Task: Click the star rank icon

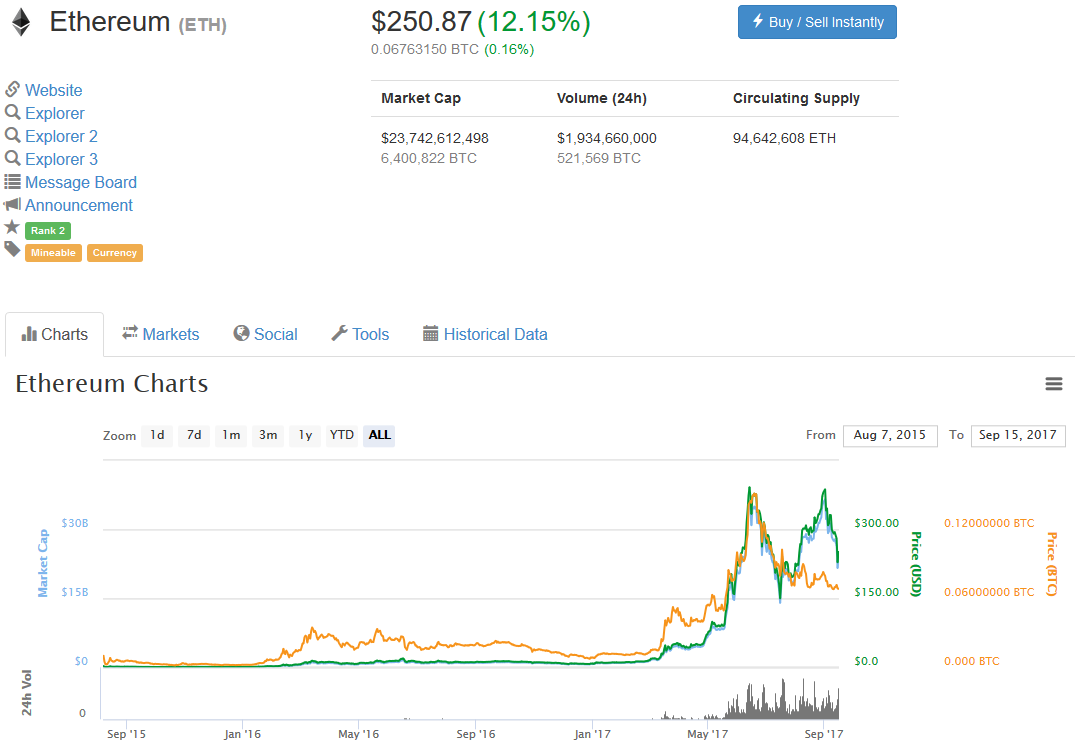Action: pos(12,228)
